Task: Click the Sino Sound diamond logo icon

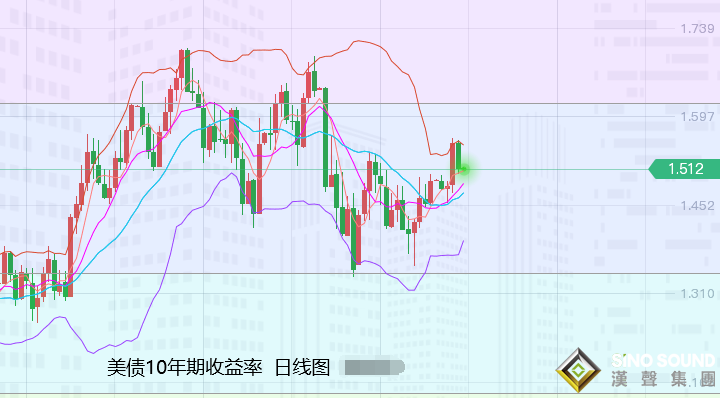Action: 578,370
